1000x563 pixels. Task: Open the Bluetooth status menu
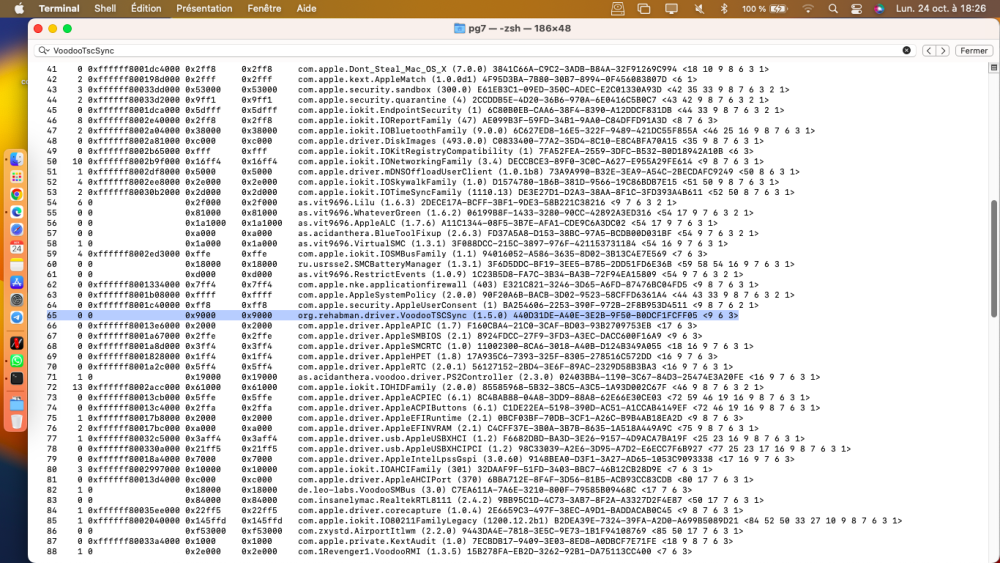point(724,8)
